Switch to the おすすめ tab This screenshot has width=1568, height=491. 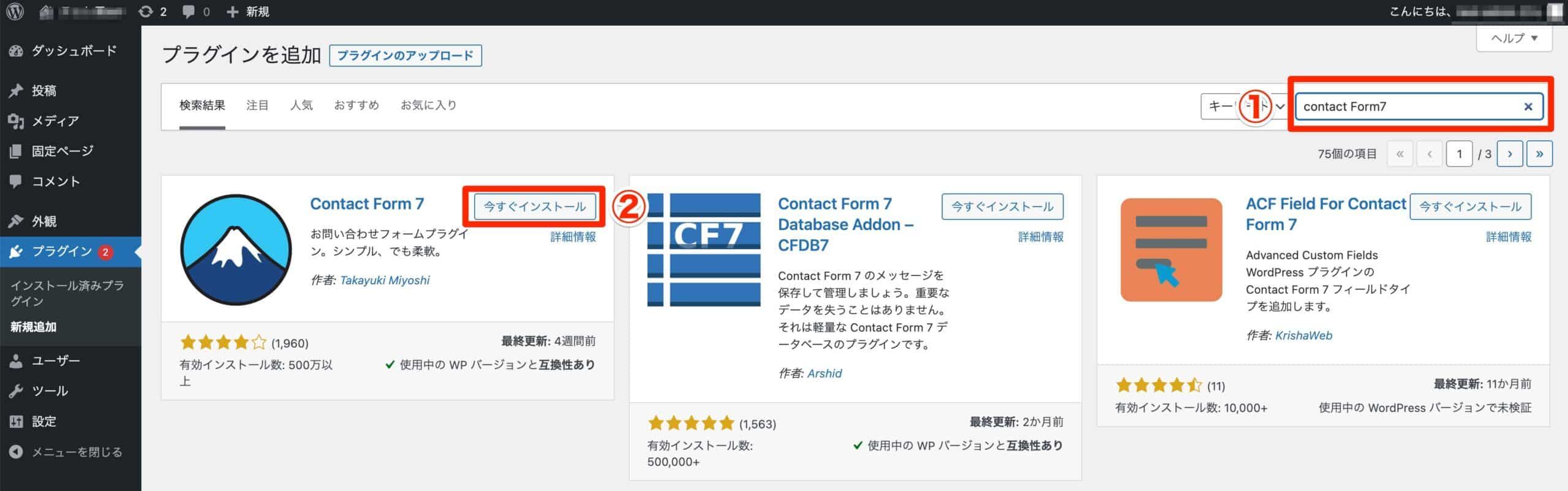pyautogui.click(x=356, y=105)
